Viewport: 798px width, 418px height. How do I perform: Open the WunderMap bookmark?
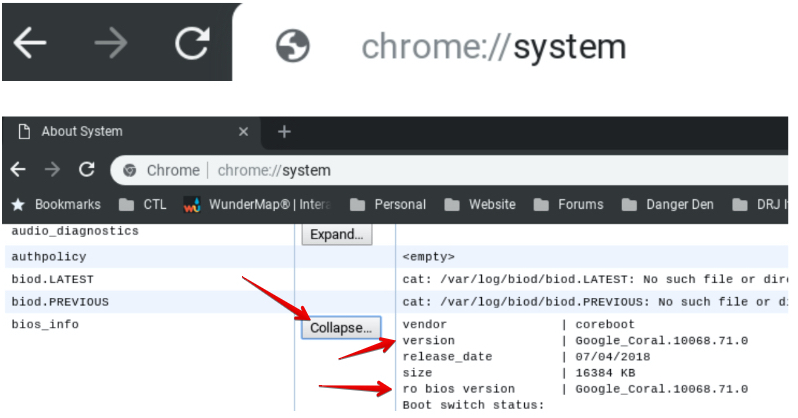[x=257, y=205]
